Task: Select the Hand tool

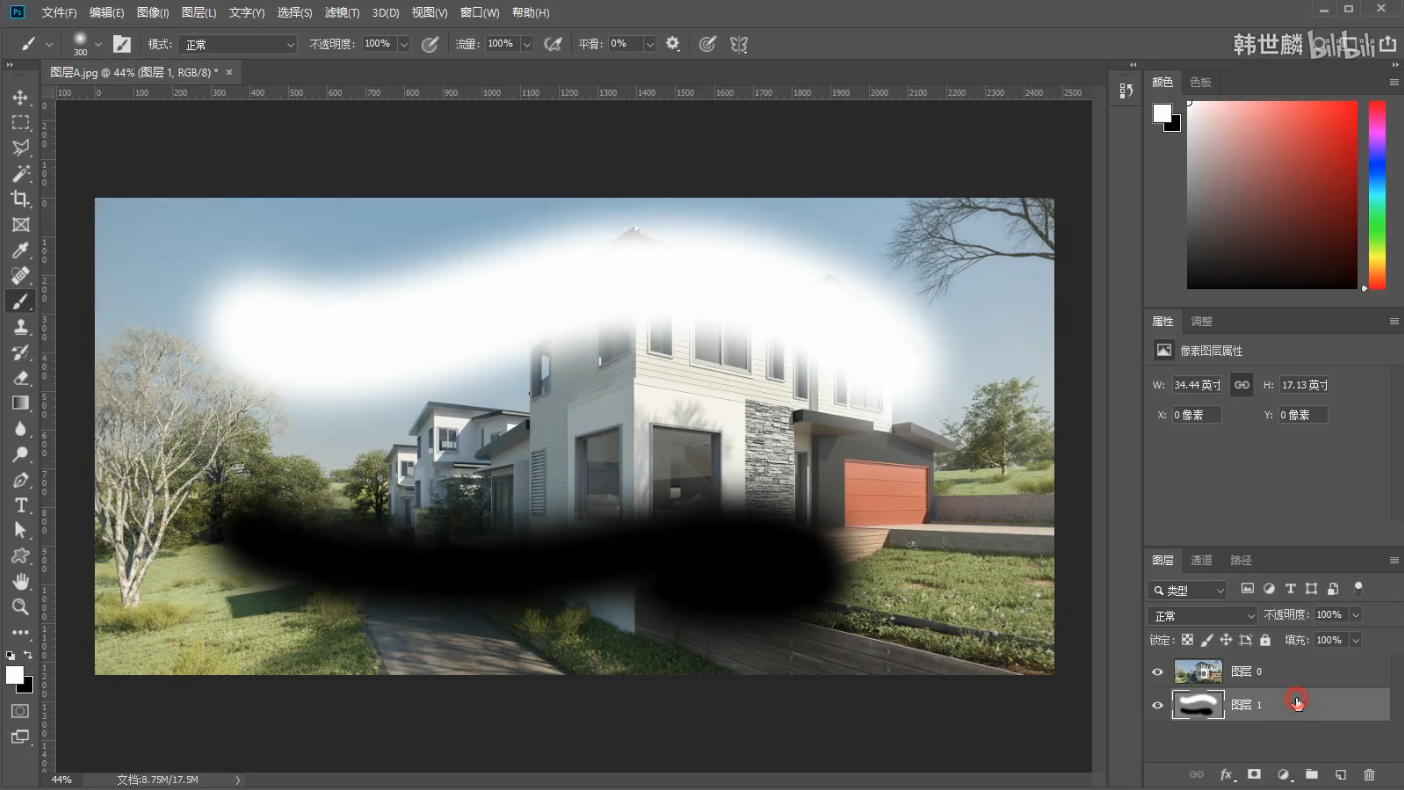Action: pos(20,582)
